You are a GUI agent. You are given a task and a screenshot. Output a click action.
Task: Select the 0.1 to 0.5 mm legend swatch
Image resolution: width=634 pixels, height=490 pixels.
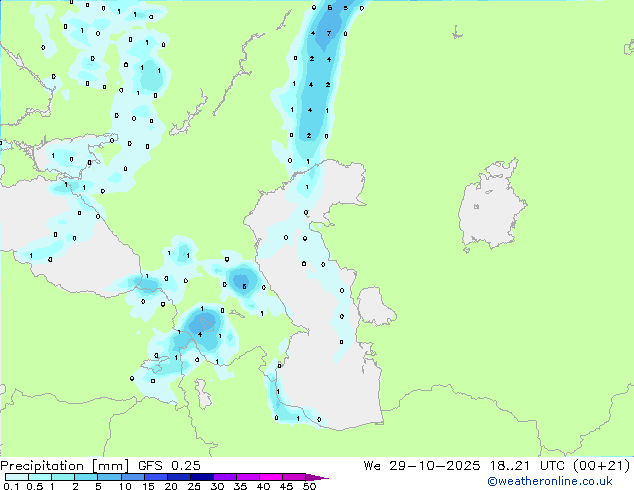(x=17, y=477)
